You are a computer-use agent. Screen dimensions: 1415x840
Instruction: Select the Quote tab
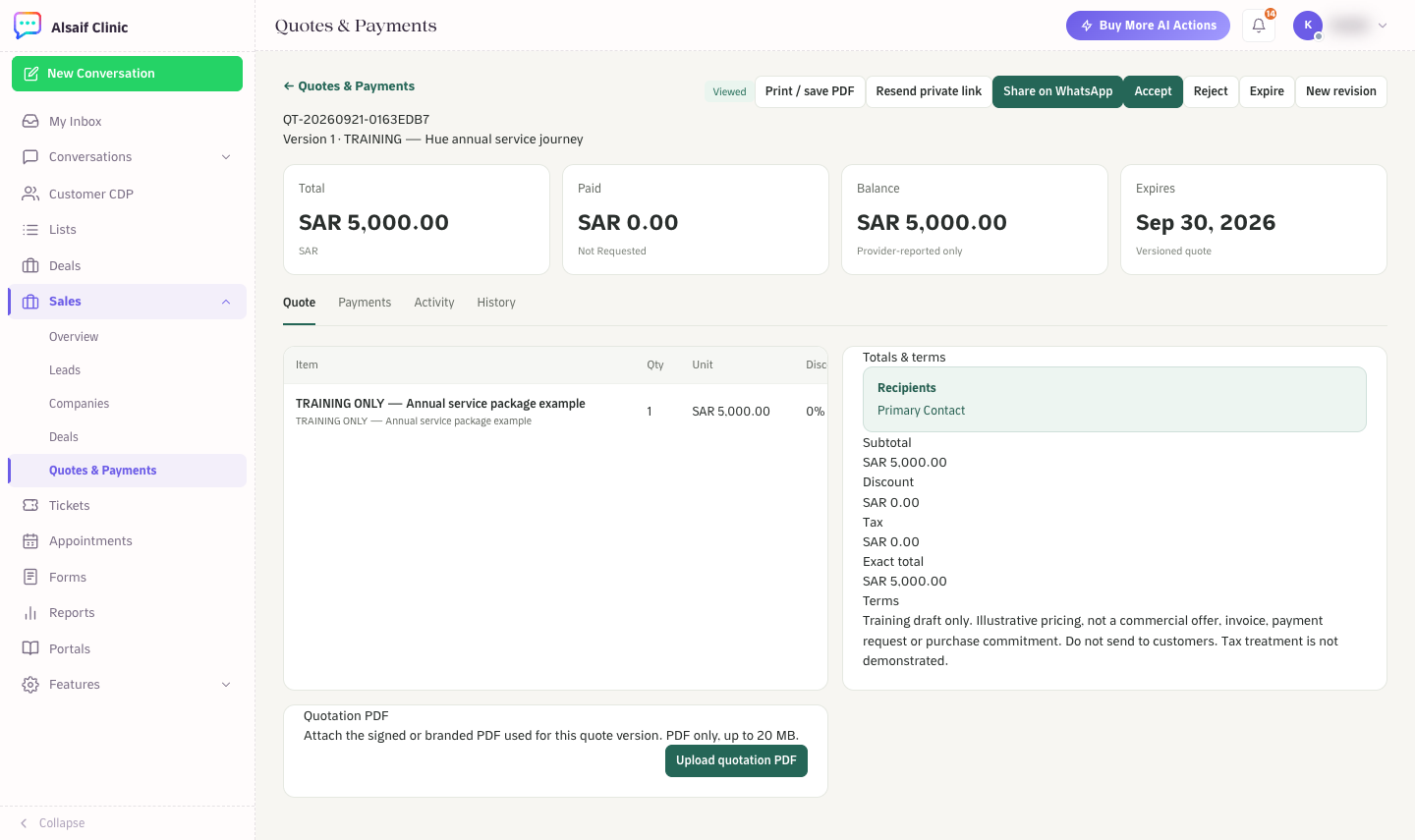coord(300,303)
